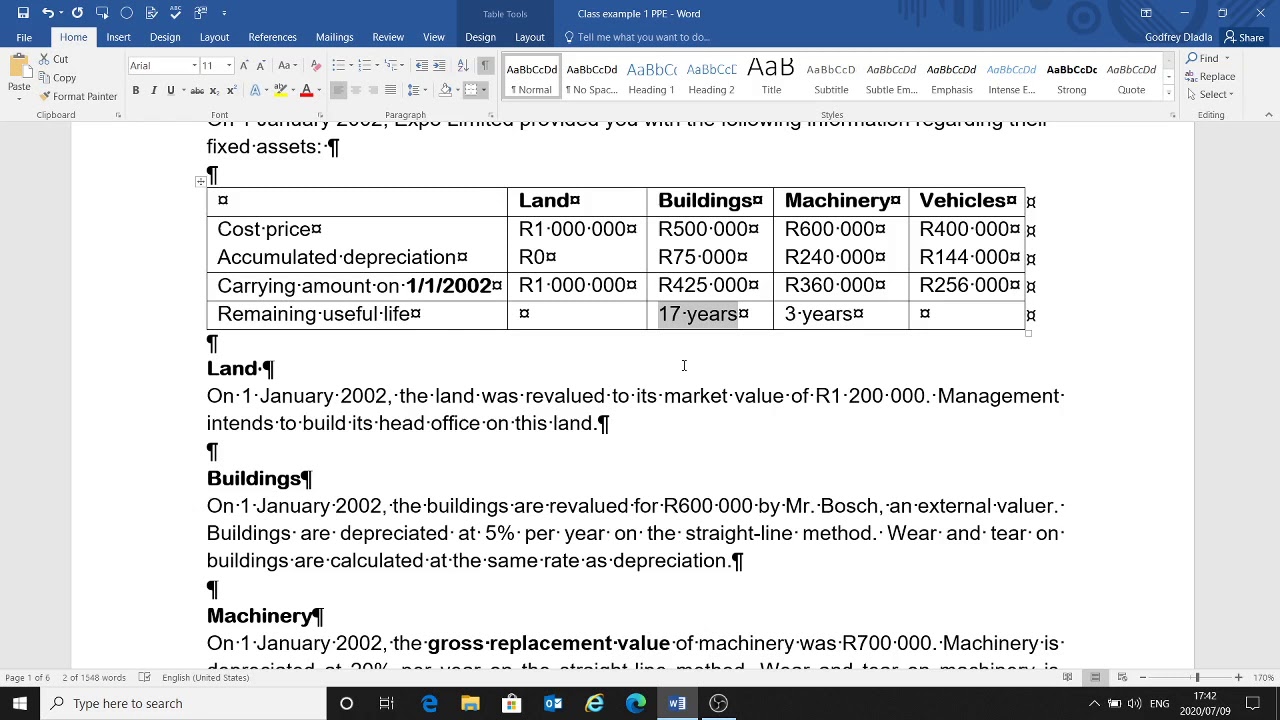Viewport: 1280px width, 720px height.
Task: Switch to Read Mode view
Action: point(1067,677)
